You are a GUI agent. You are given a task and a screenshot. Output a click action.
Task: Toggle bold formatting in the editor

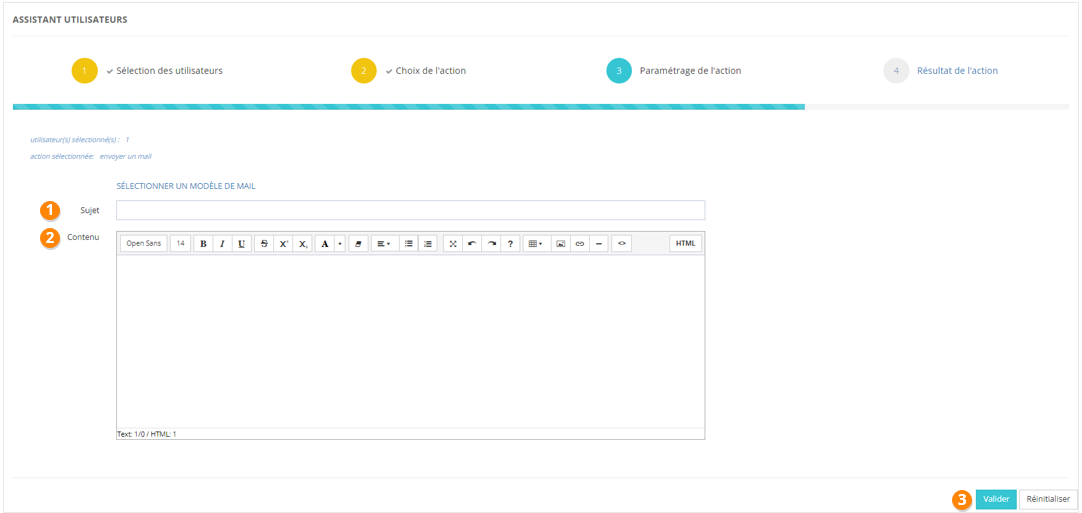[x=203, y=243]
